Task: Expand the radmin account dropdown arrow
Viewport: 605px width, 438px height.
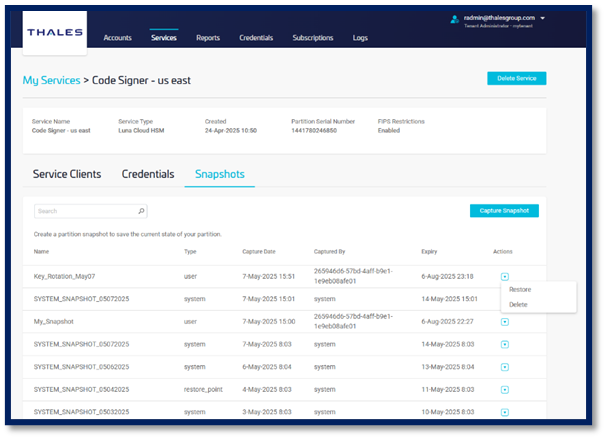Action: tap(542, 17)
